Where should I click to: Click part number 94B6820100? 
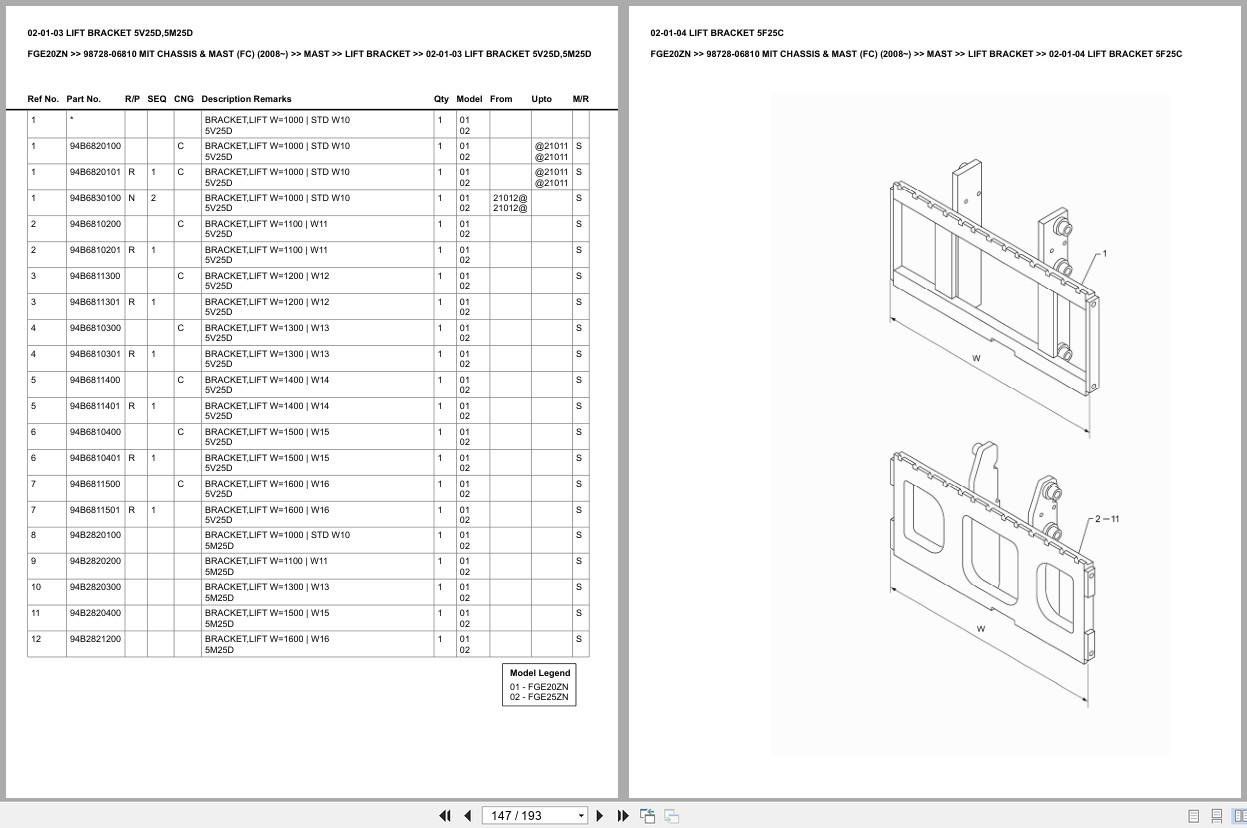[95, 146]
